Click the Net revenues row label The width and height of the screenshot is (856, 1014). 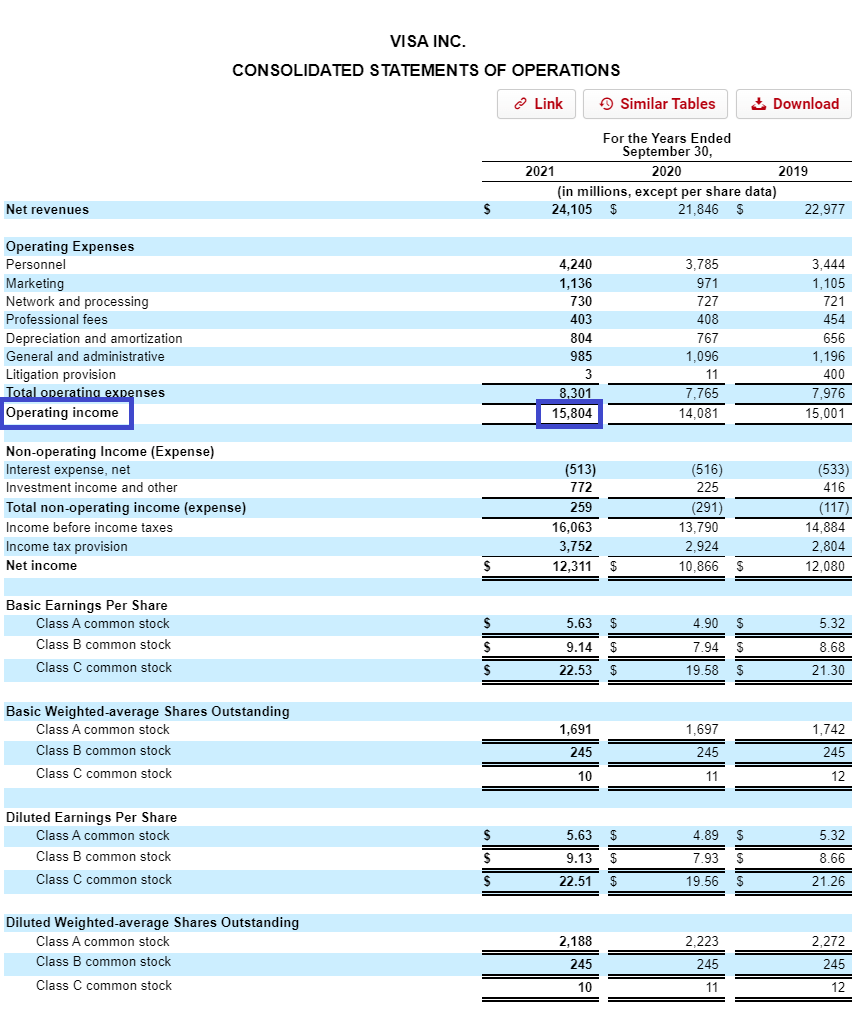(x=47, y=209)
